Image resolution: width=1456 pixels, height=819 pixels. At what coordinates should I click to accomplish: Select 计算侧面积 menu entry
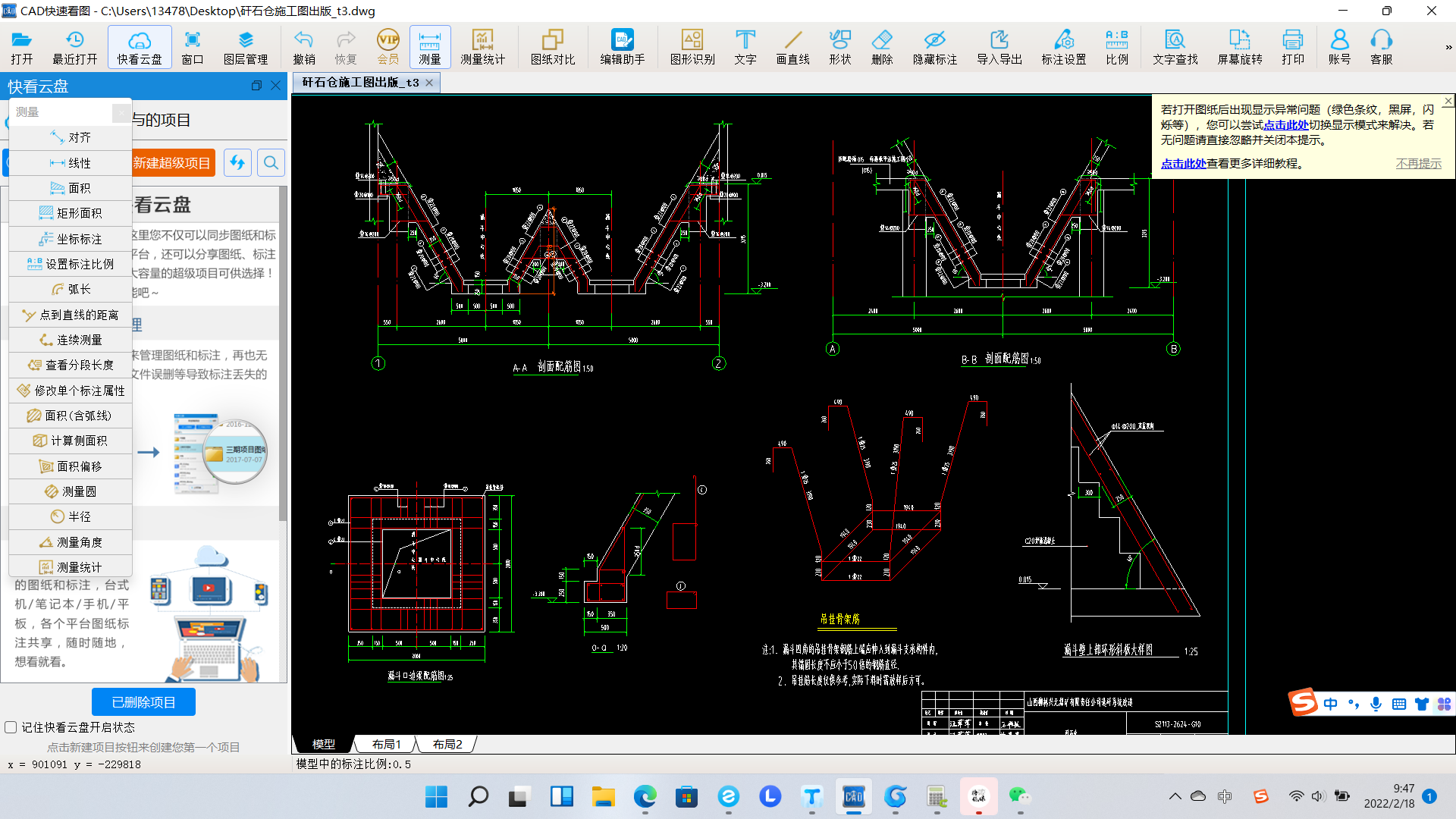71,441
